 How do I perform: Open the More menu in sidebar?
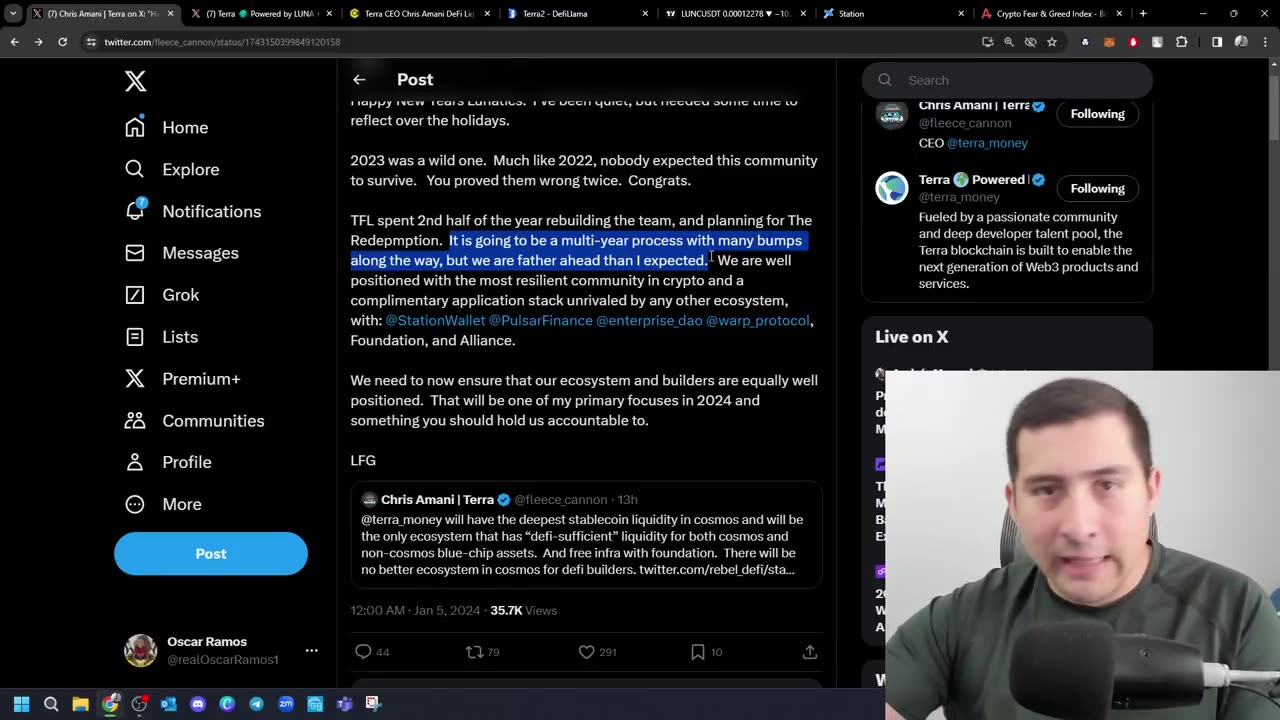pyautogui.click(x=163, y=504)
